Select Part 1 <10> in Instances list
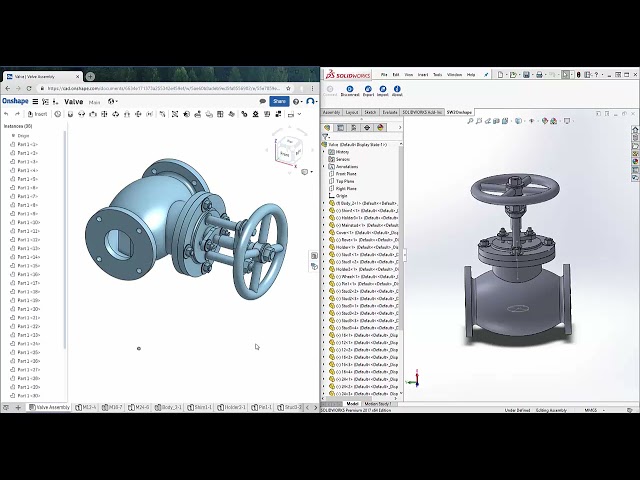The width and height of the screenshot is (640, 480). point(29,222)
